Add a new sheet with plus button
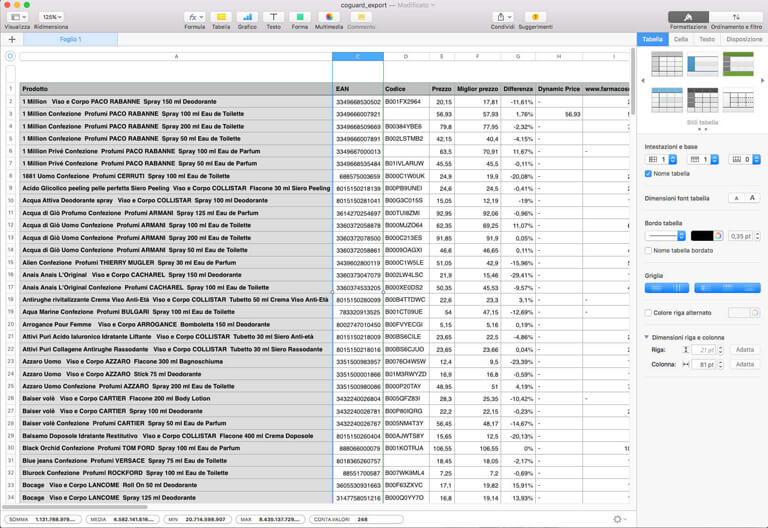The width and height of the screenshot is (768, 528). pos(12,39)
